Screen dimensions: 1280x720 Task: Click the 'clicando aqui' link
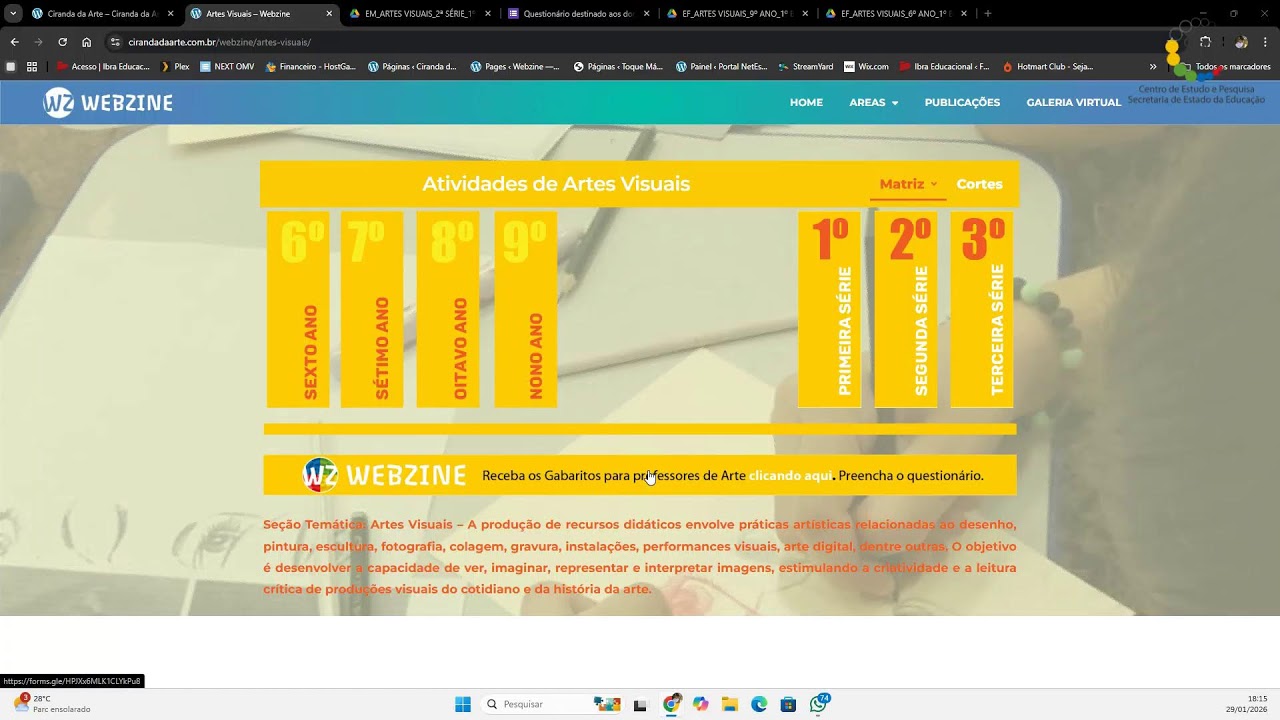pyautogui.click(x=790, y=476)
